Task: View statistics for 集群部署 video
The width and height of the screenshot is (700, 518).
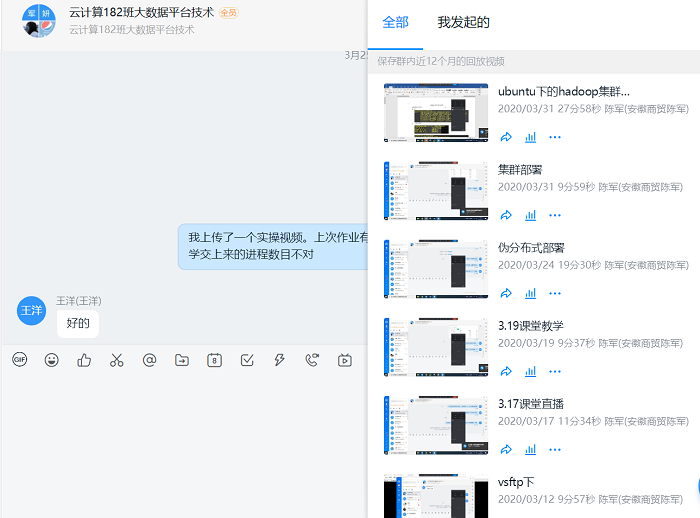Action: [531, 215]
